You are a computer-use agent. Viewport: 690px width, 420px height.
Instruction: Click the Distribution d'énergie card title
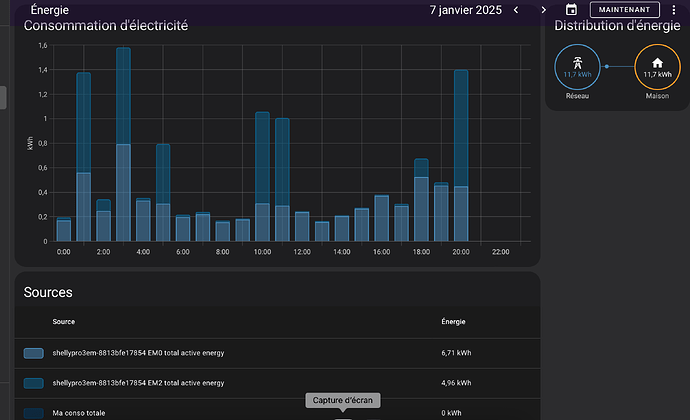click(617, 26)
